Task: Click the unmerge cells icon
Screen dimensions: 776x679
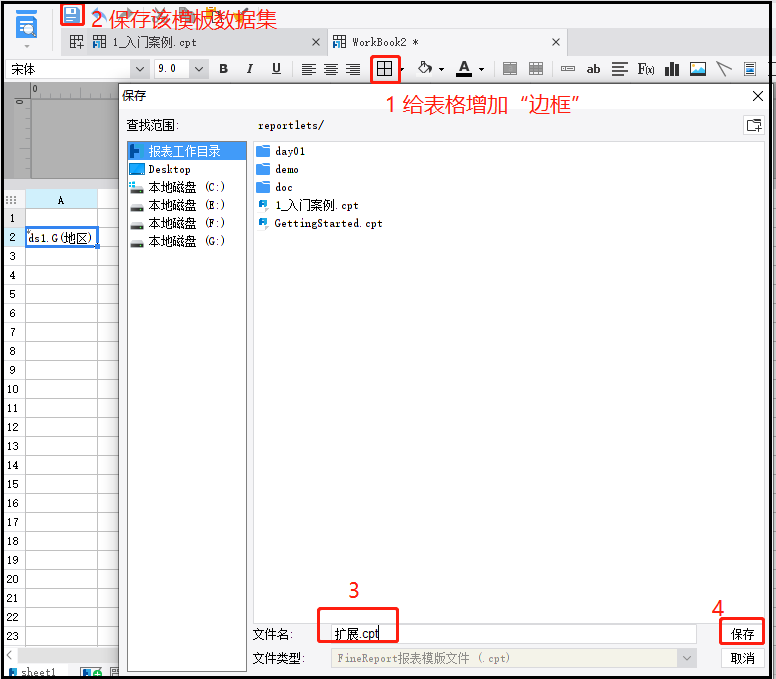Action: tap(536, 69)
